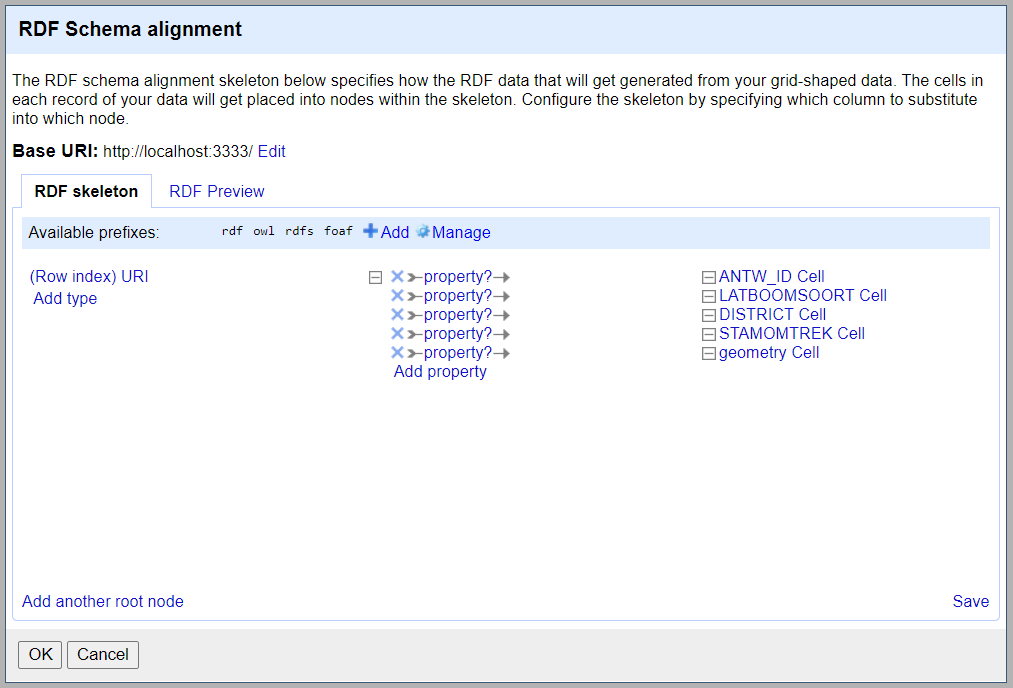Delete the property linked to LATBOOMSOORT Cell
1013x688 pixels.
click(397, 296)
